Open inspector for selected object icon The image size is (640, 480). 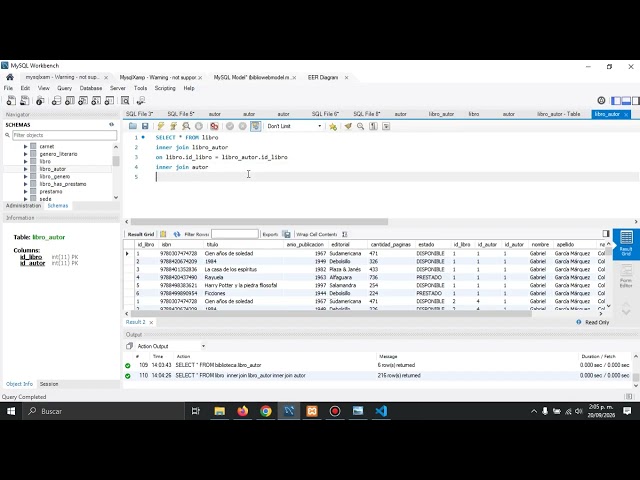[x=40, y=100]
